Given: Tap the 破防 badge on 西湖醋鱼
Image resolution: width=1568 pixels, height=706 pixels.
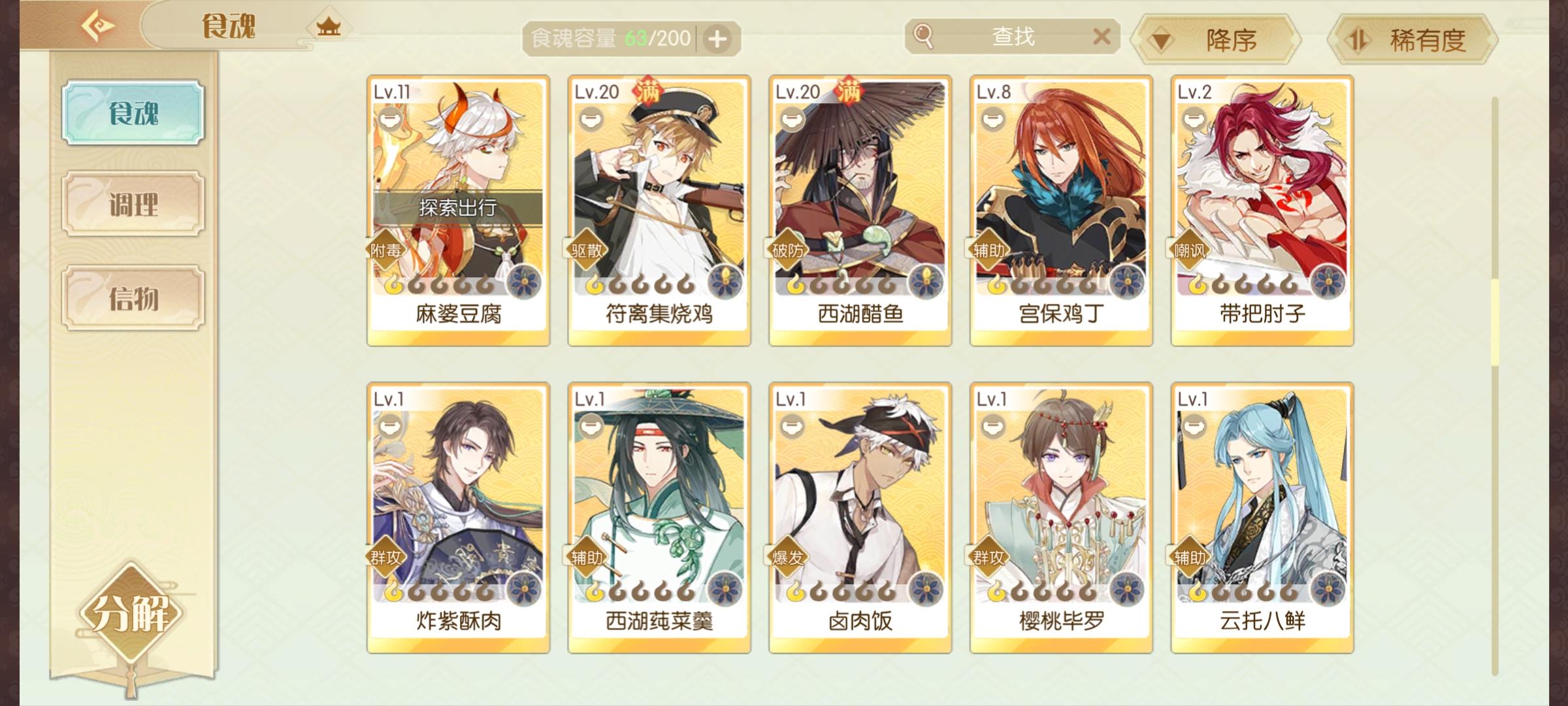Looking at the screenshot, I should click(x=787, y=250).
